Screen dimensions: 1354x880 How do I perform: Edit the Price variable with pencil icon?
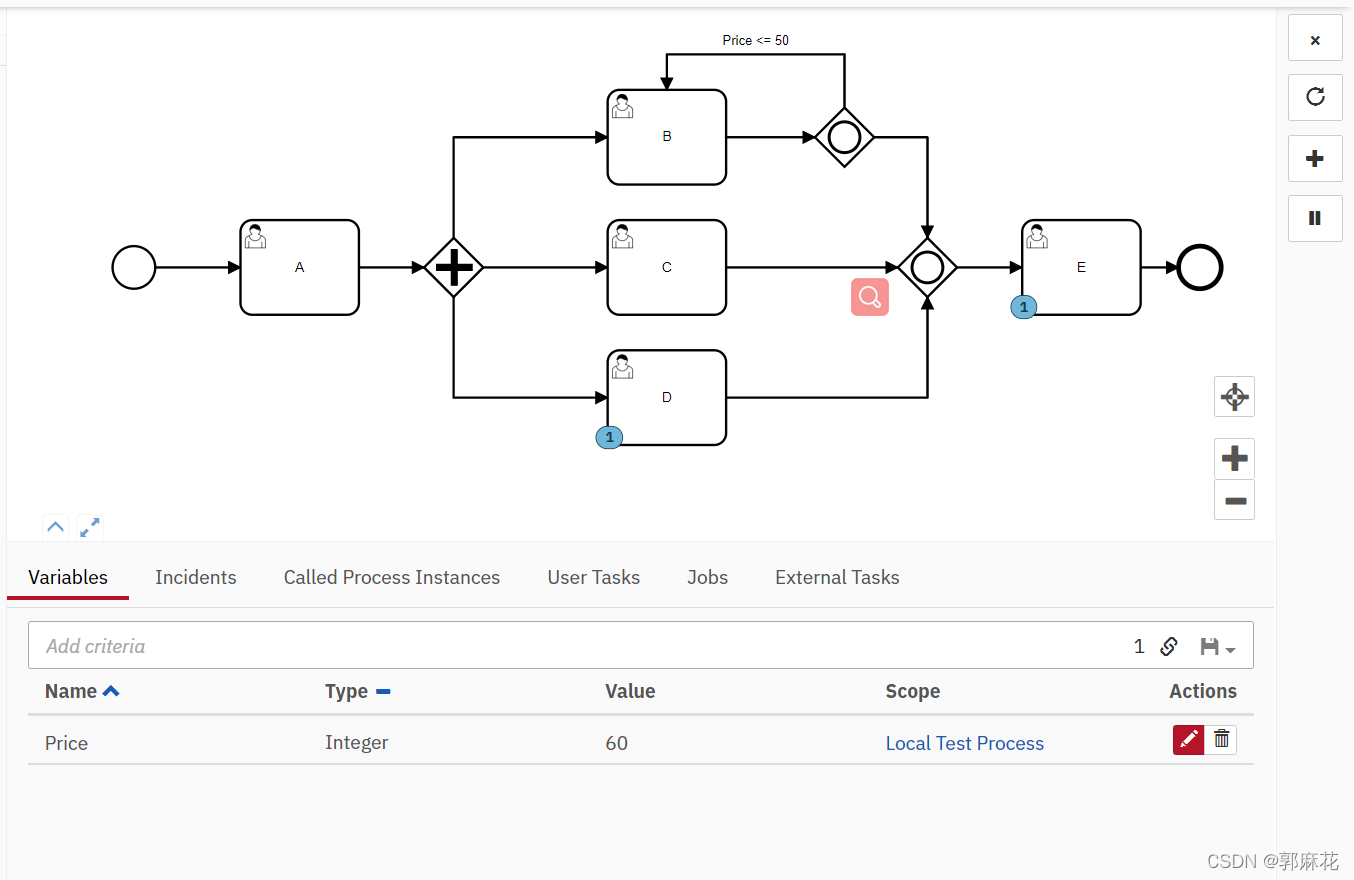point(1189,739)
